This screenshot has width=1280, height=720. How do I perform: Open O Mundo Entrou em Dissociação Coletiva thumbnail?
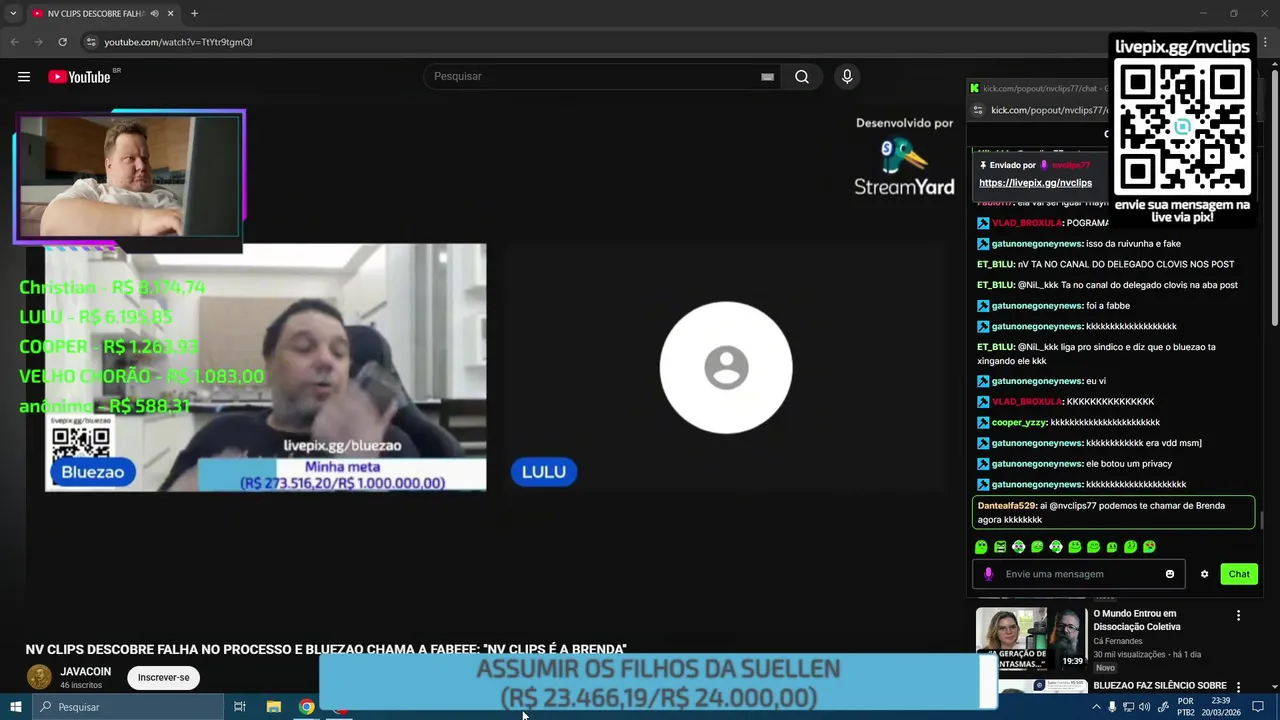(x=1031, y=638)
